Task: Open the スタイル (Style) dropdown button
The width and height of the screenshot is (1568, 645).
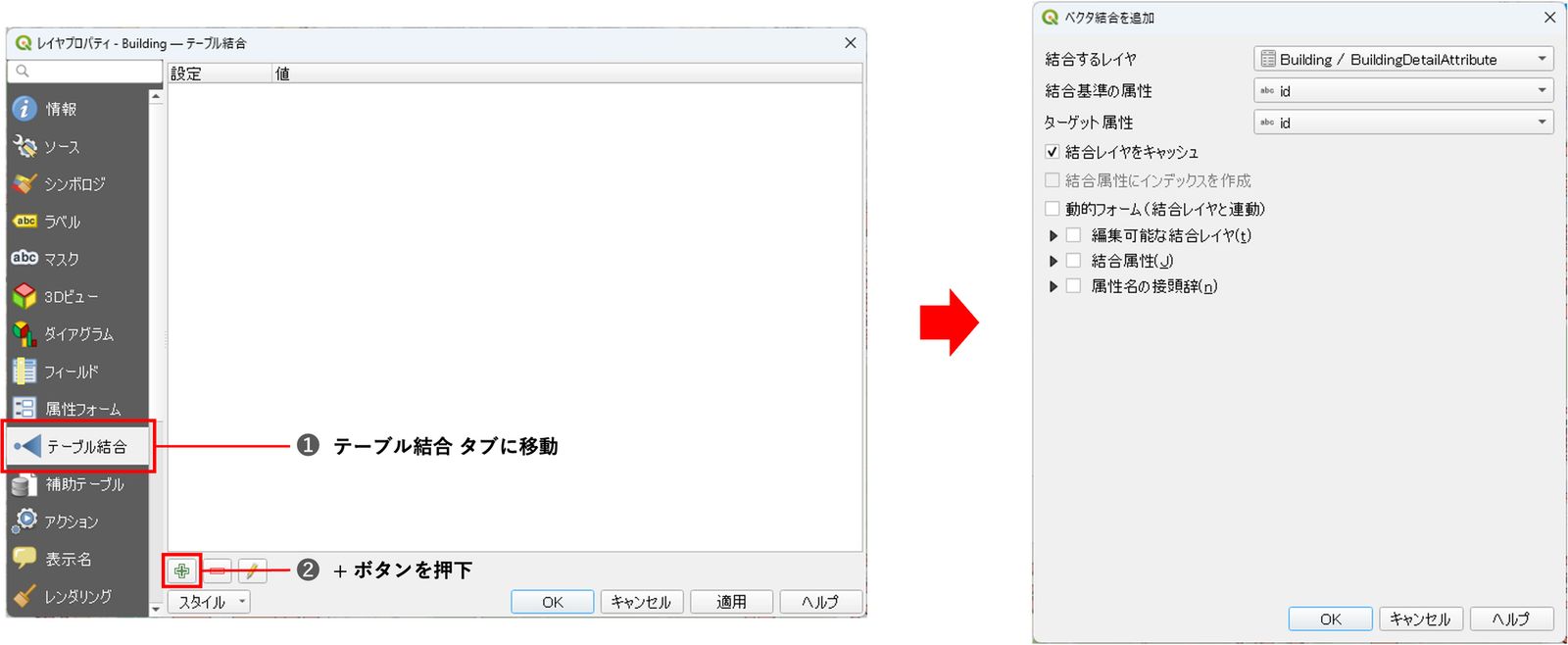Action: pos(209,602)
